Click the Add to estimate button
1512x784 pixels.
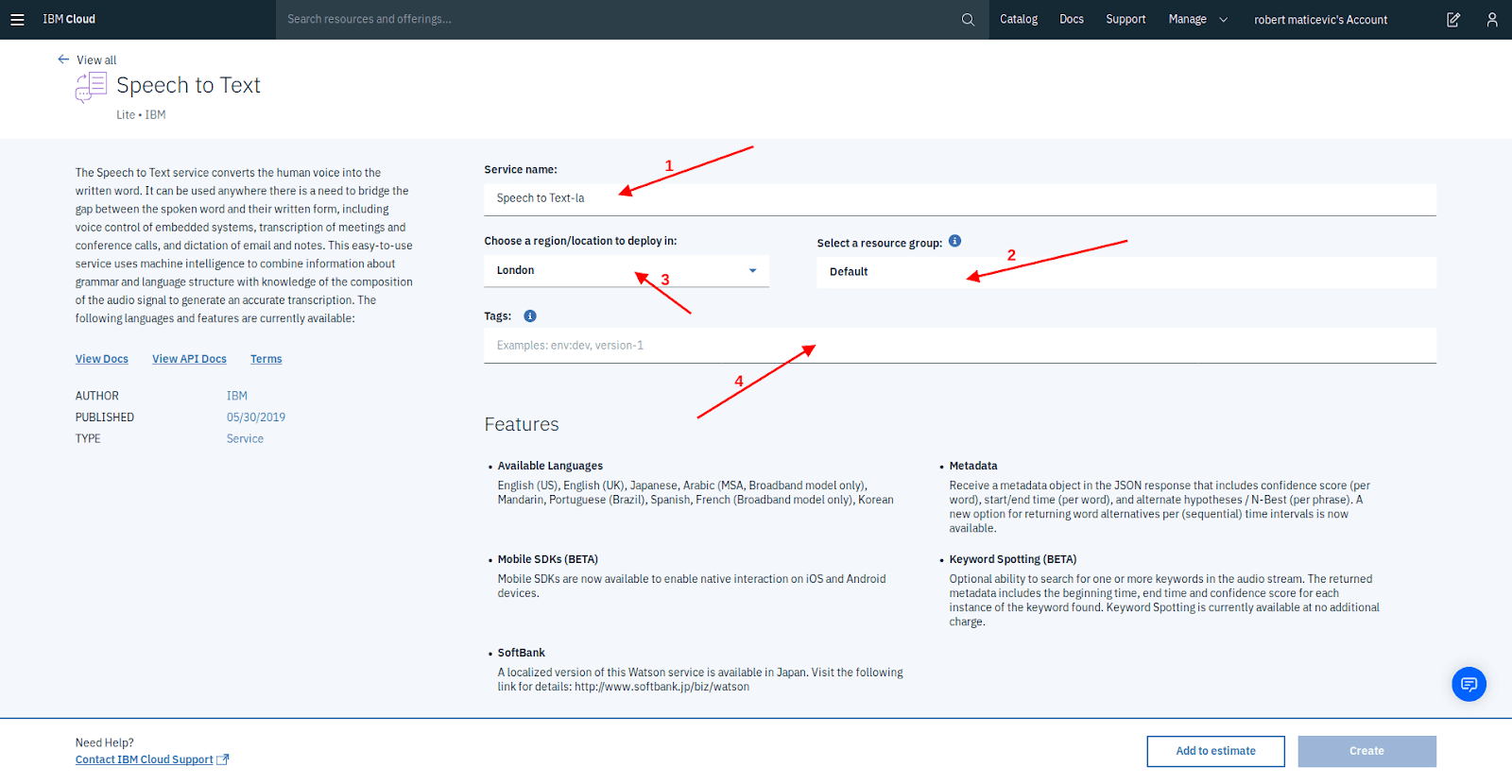[1215, 751]
